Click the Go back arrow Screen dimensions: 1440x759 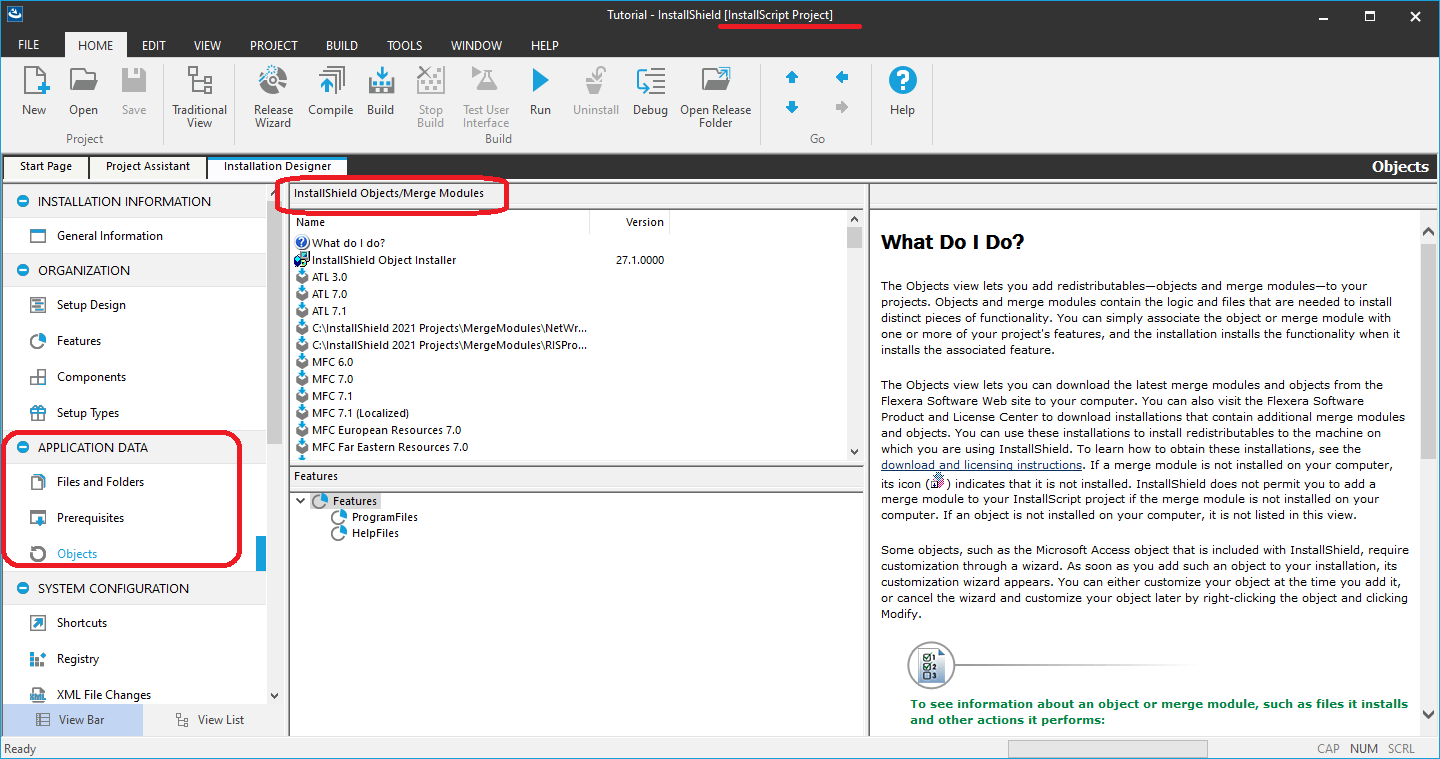842,77
